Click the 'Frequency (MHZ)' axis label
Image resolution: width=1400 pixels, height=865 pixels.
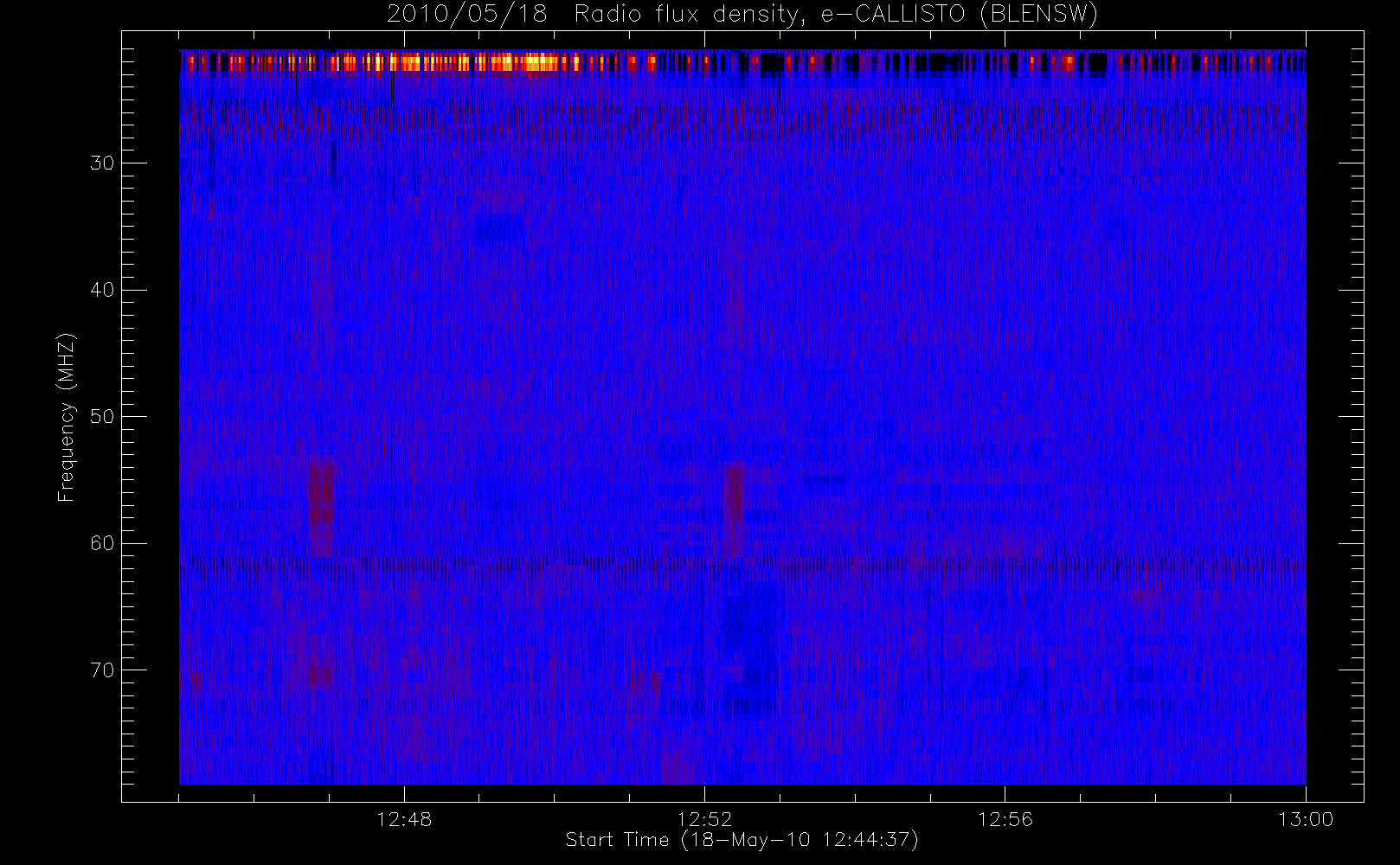click(66, 417)
